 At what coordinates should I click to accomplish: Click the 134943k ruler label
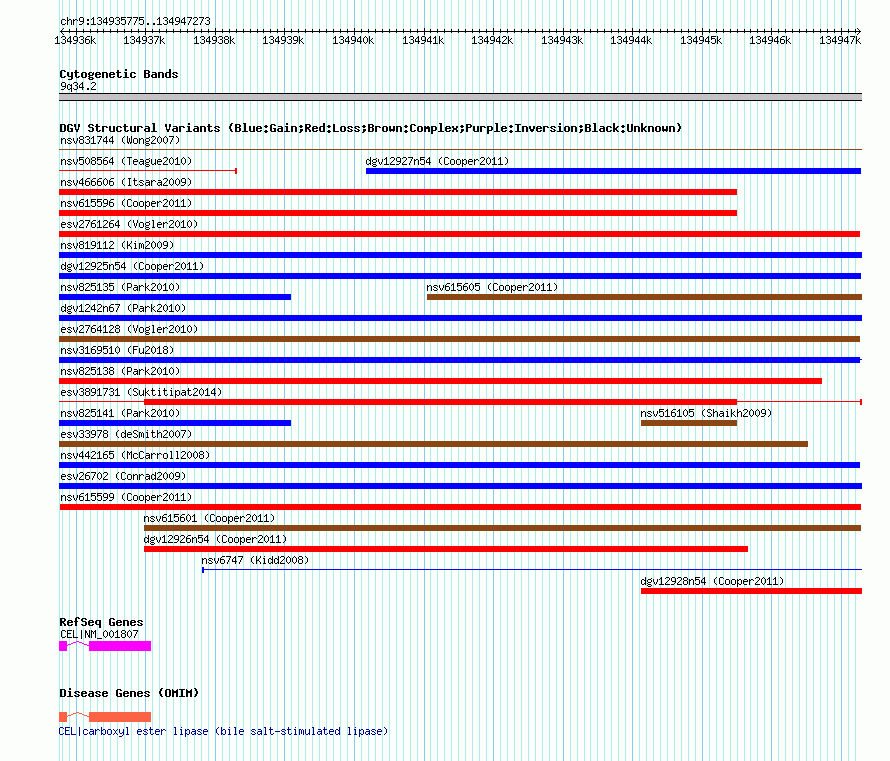pyautogui.click(x=562, y=40)
